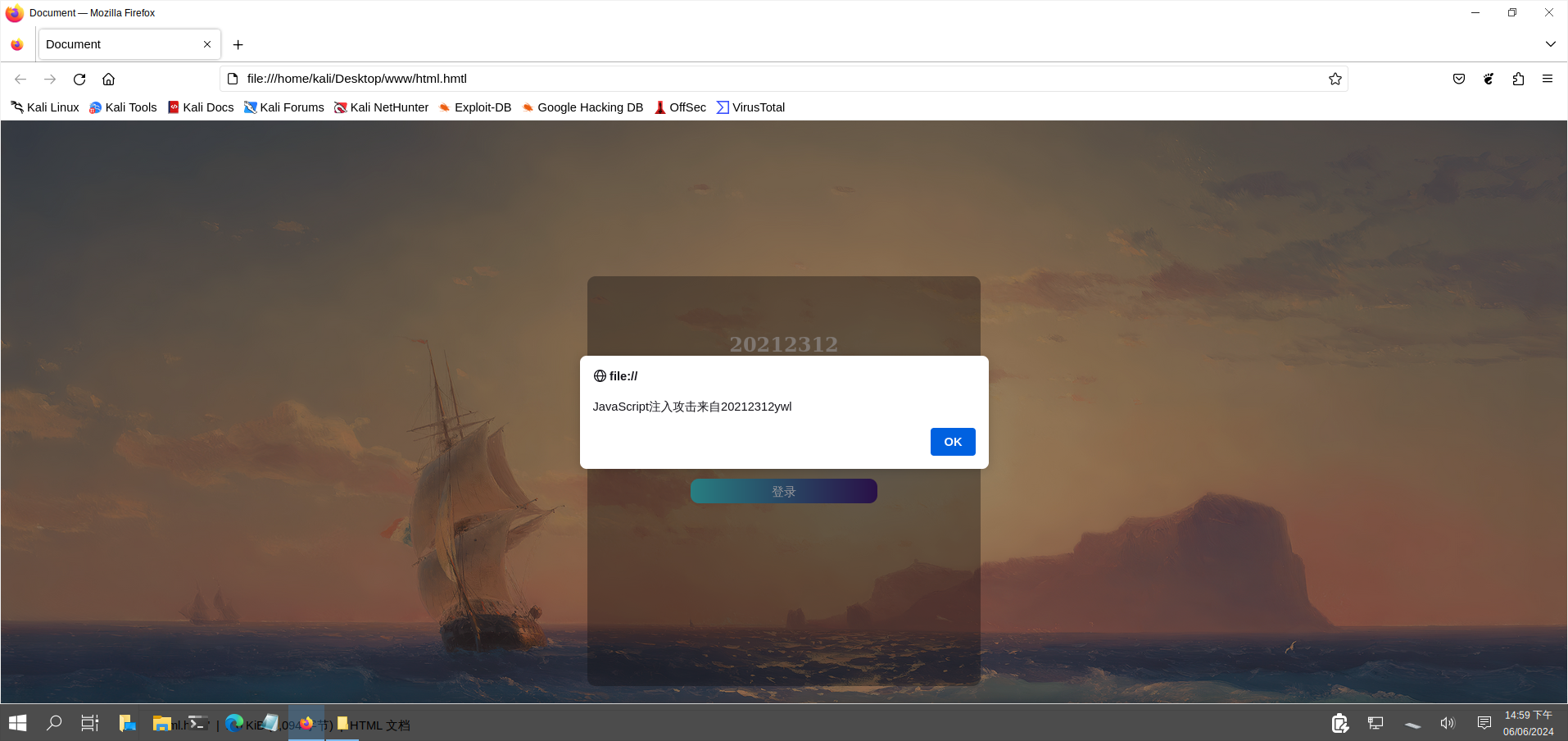Click the file:// origin label in the alert
This screenshot has height=741, width=1568.
(623, 376)
